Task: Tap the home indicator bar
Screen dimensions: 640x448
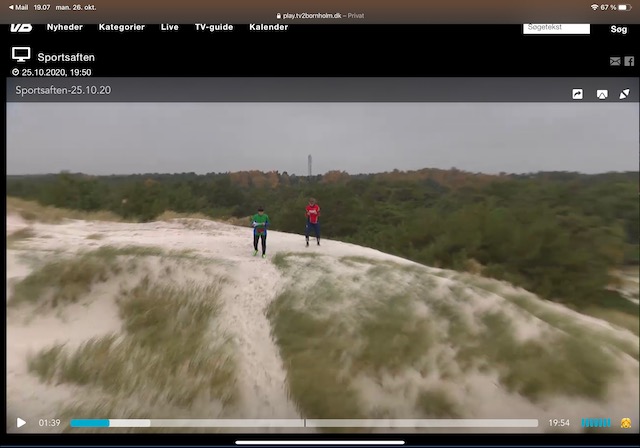Action: 320,442
